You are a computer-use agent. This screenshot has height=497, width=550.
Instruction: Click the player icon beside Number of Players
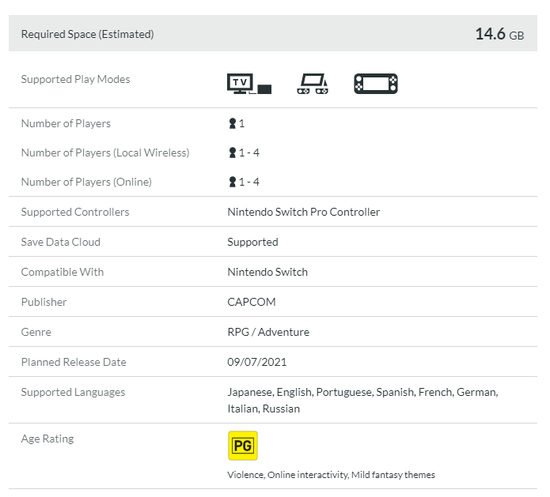pyautogui.click(x=232, y=123)
